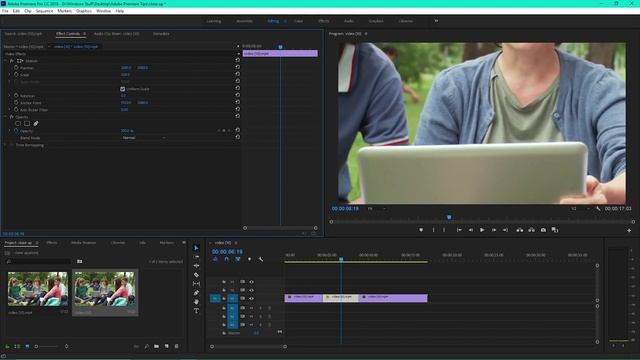Viewport: 640px width, 360px height.
Task: Click the Lift button in Program monitor
Action: 519,230
